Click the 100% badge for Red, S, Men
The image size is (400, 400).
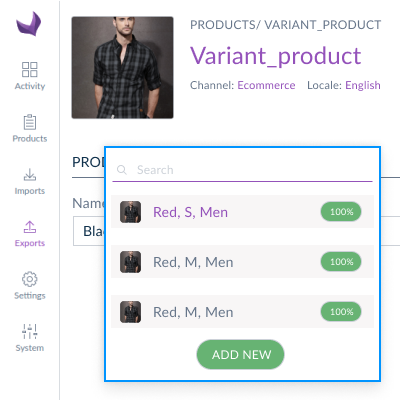(x=341, y=212)
